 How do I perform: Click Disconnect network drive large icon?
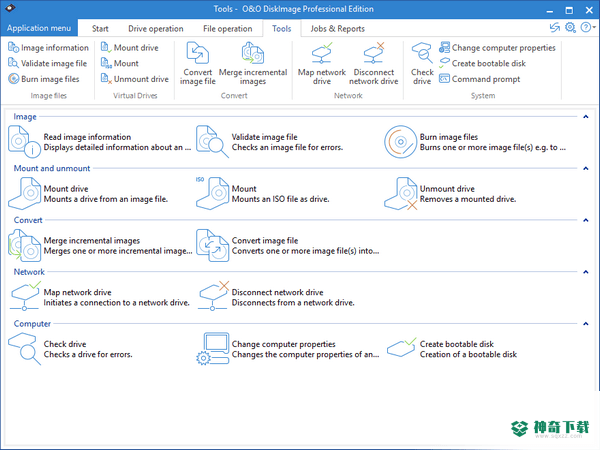(213, 296)
